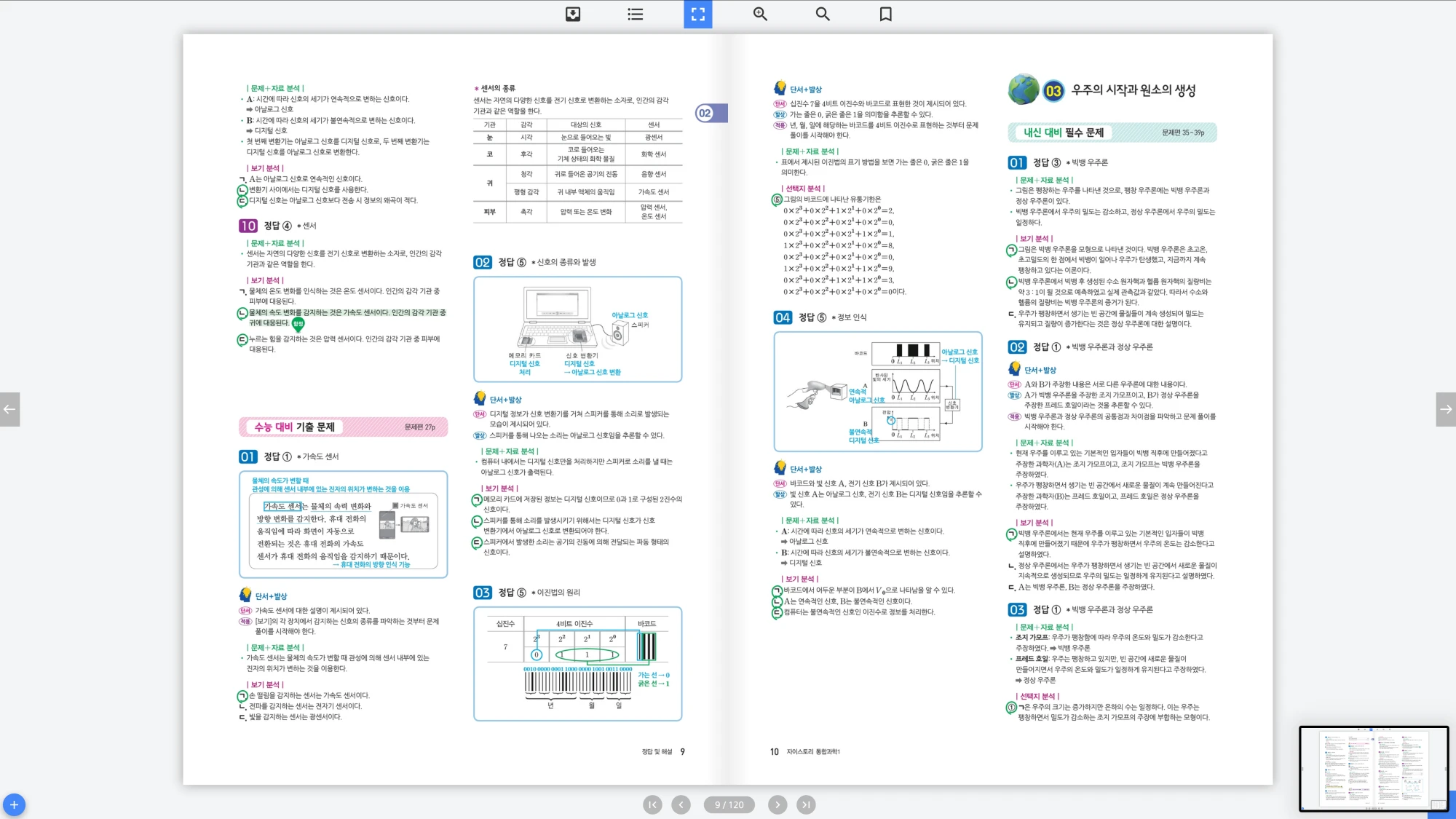Advance one page in bottom navigation
Viewport: 1456px width, 819px height.
778,804
